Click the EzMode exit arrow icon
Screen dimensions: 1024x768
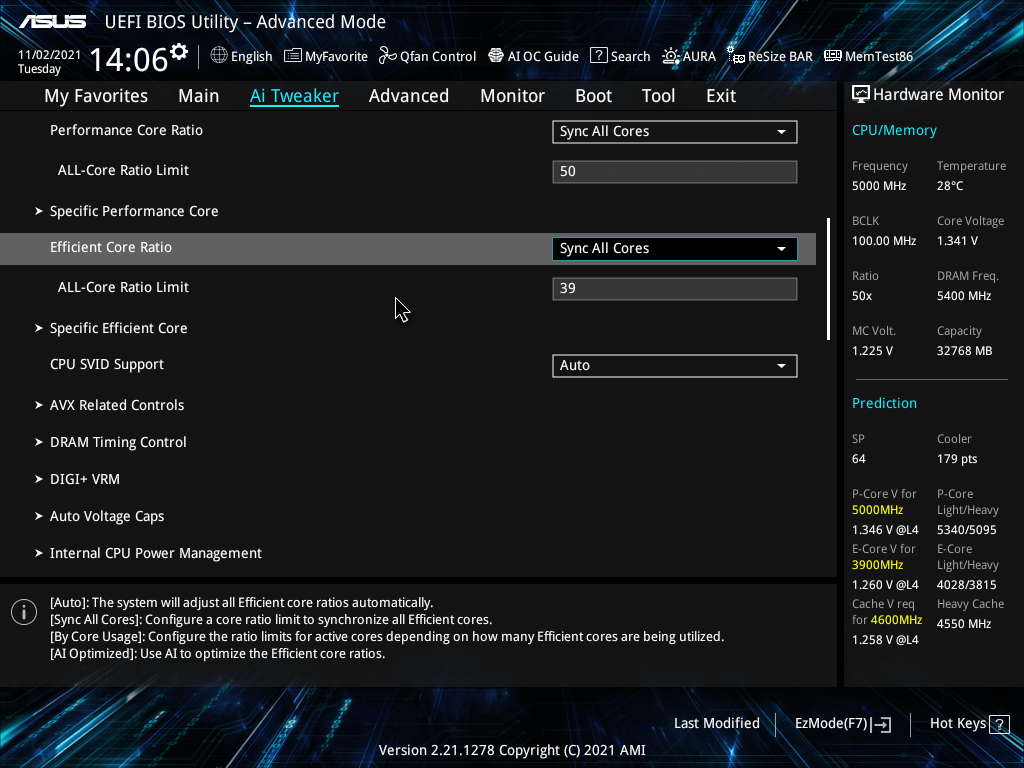coord(881,724)
